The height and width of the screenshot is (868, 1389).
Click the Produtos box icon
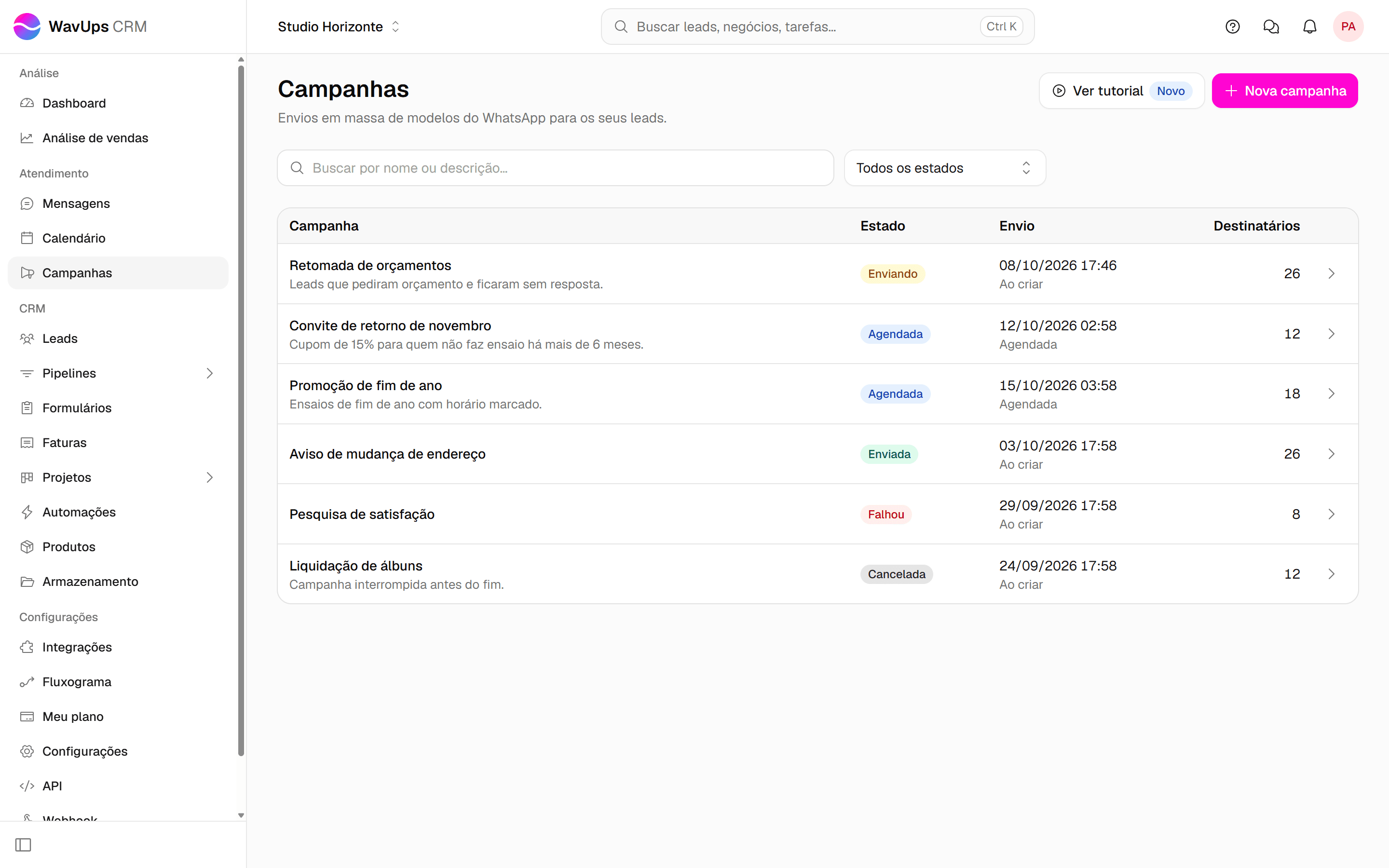coord(27,546)
